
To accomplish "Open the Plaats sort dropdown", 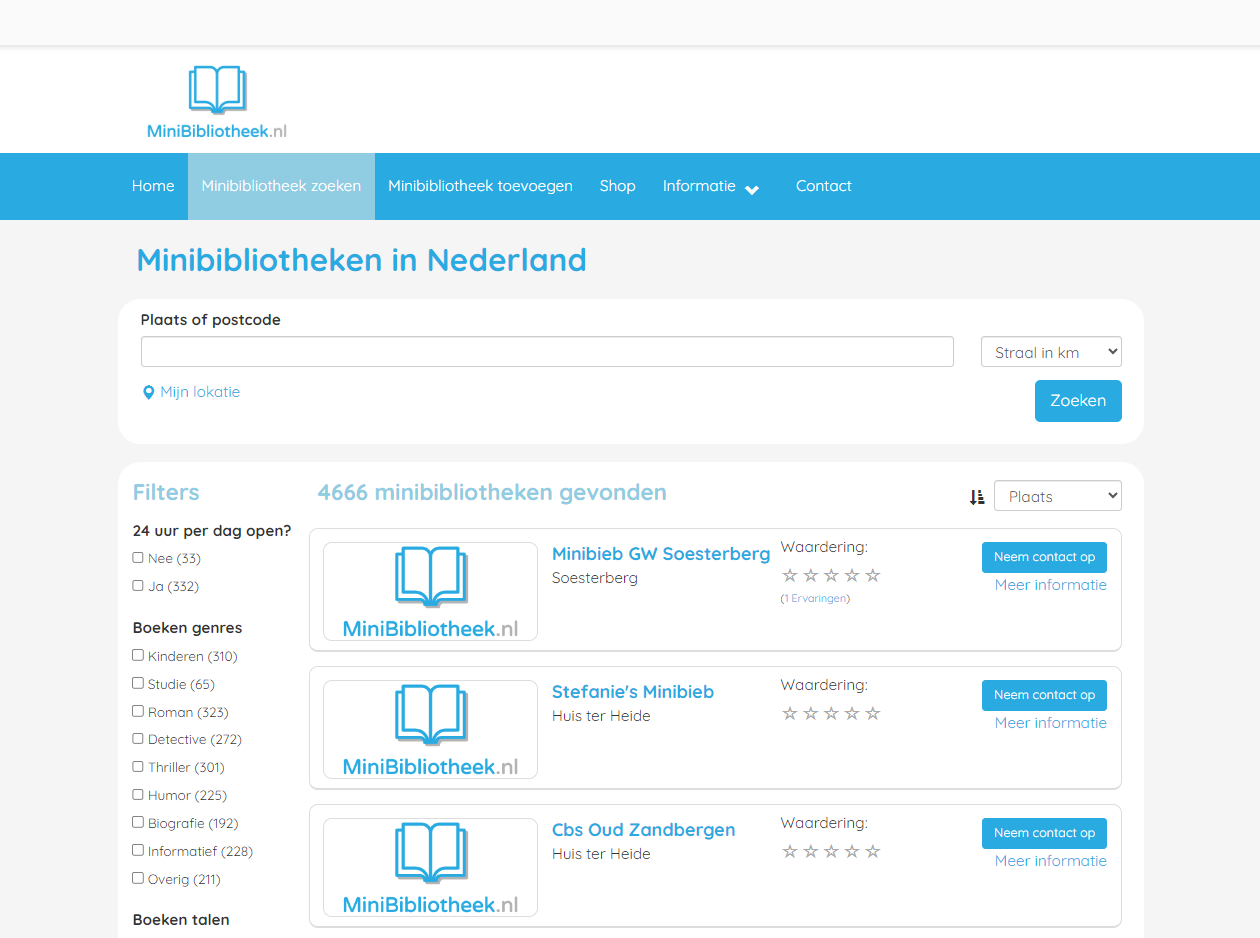I will (1057, 496).
